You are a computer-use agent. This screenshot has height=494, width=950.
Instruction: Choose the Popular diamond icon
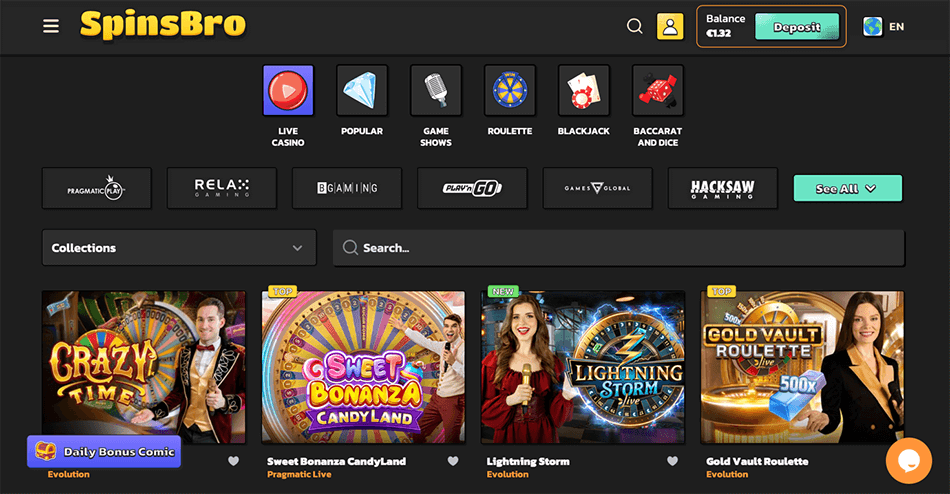click(x=362, y=92)
